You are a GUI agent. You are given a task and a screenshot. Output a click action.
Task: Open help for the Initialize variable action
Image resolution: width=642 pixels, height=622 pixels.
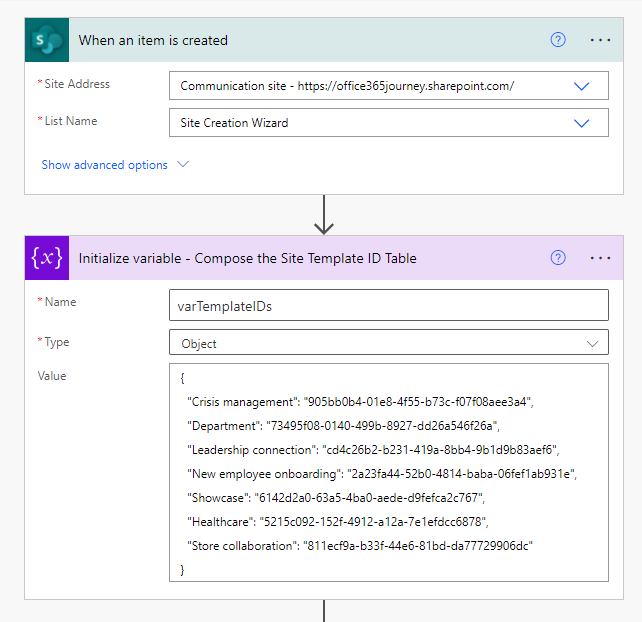pyautogui.click(x=558, y=258)
